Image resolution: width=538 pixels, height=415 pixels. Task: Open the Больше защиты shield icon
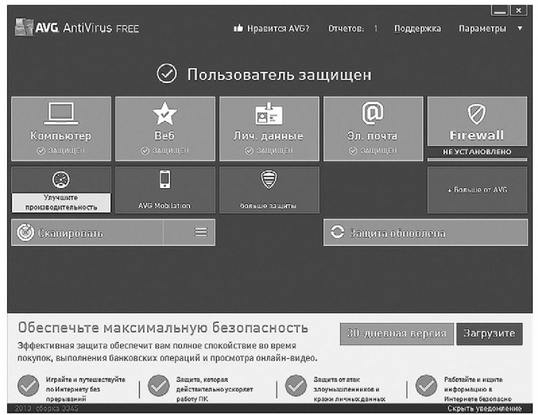coord(269,179)
